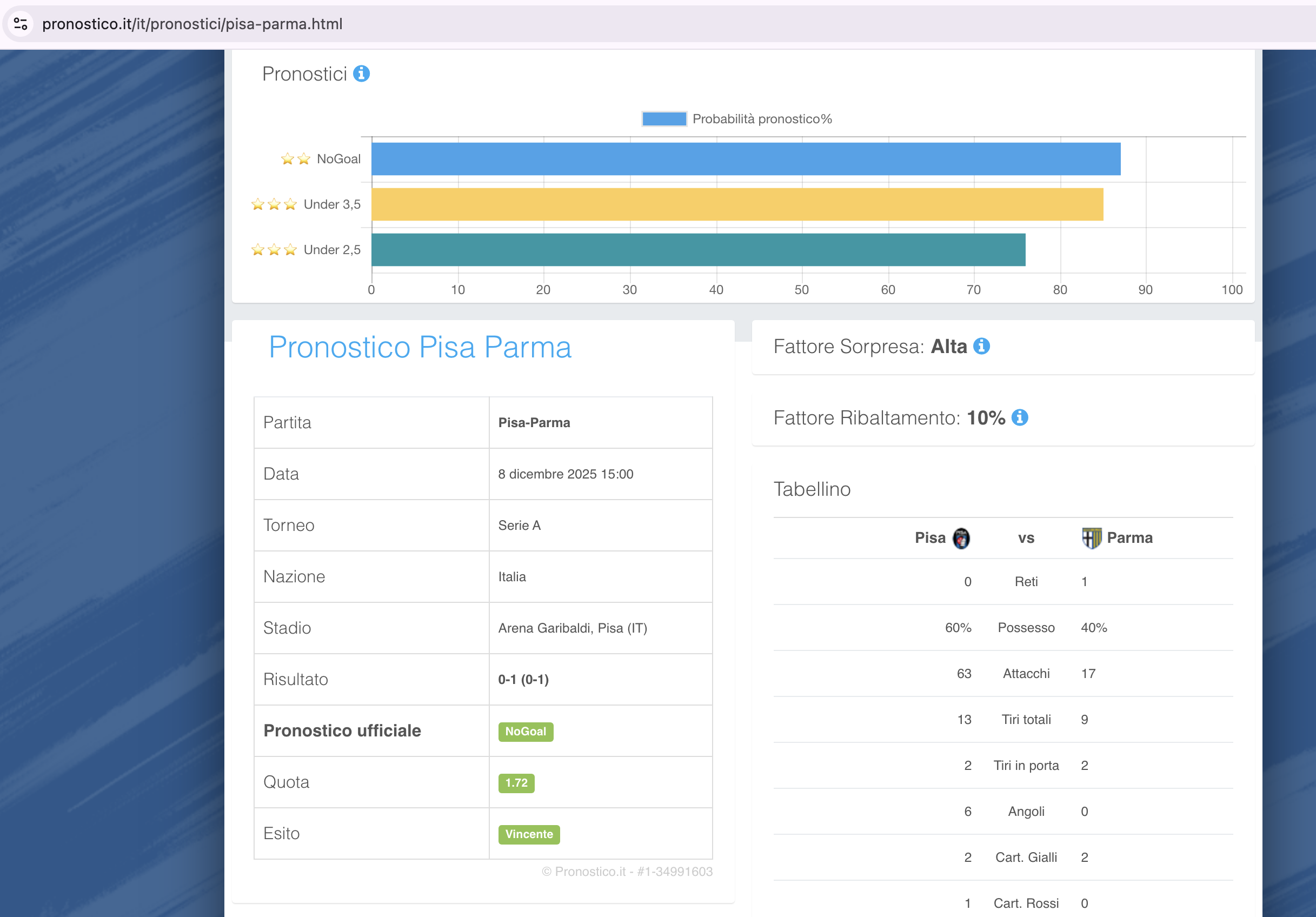
Task: Click the NoGoal prediction badge
Action: coord(525,732)
